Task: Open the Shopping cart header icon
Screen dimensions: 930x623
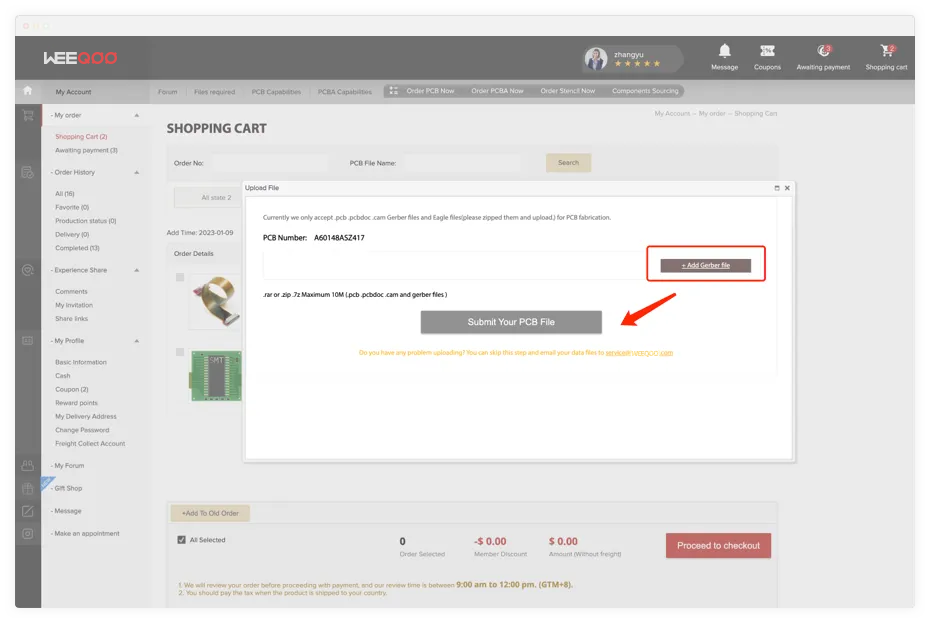Action: click(886, 51)
